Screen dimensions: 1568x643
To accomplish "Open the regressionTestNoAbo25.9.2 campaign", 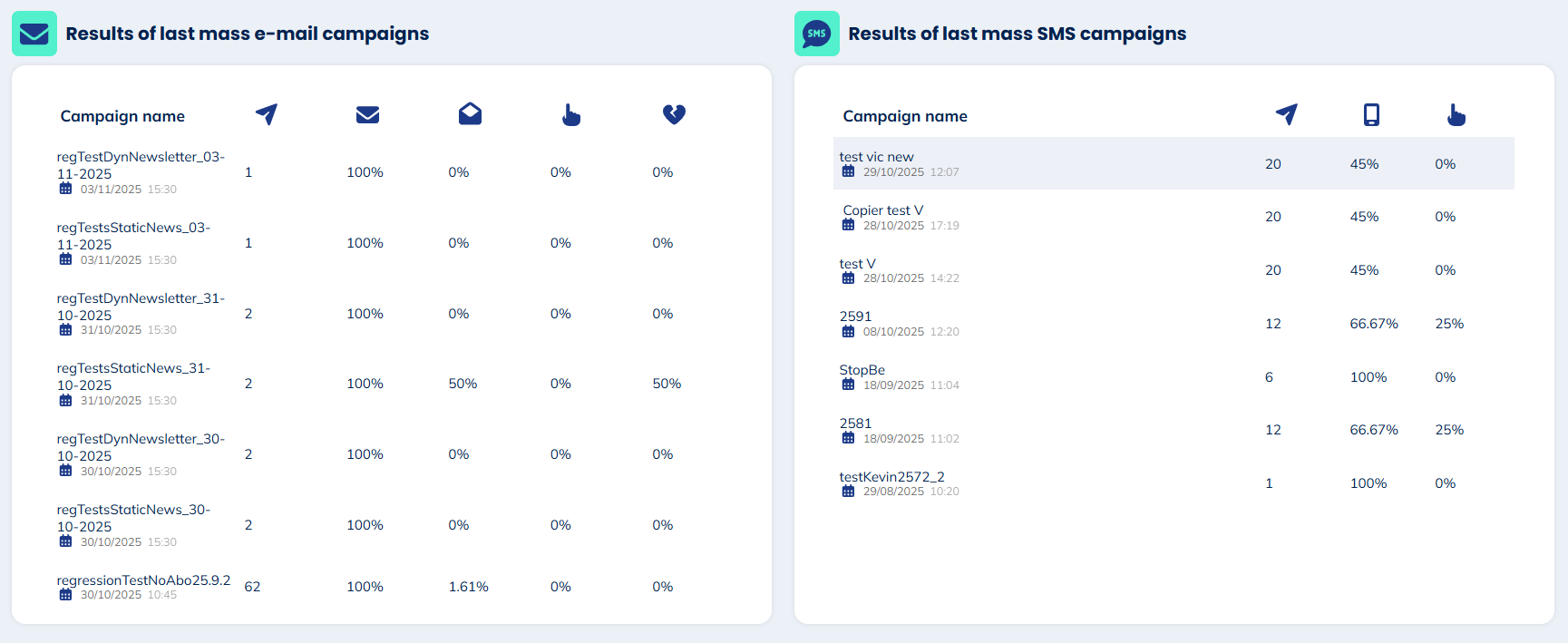I will coord(143,580).
